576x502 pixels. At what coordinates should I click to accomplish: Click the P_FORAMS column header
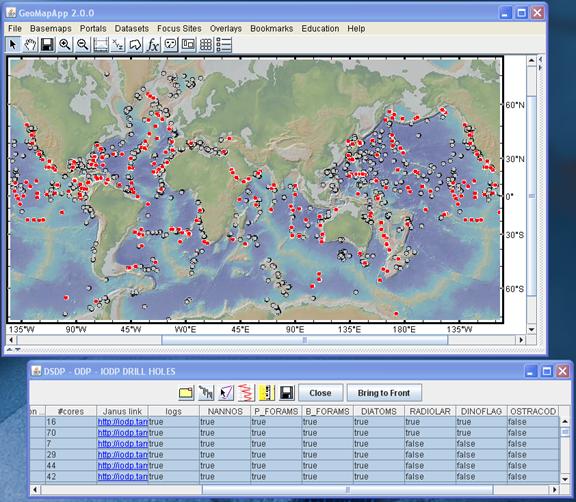point(276,412)
